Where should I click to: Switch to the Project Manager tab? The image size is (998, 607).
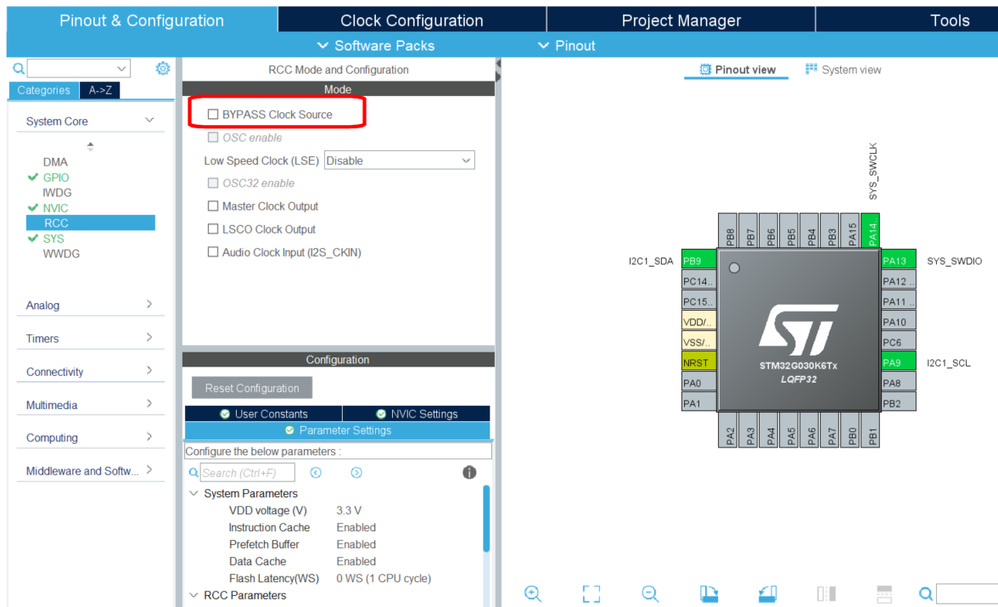point(681,20)
